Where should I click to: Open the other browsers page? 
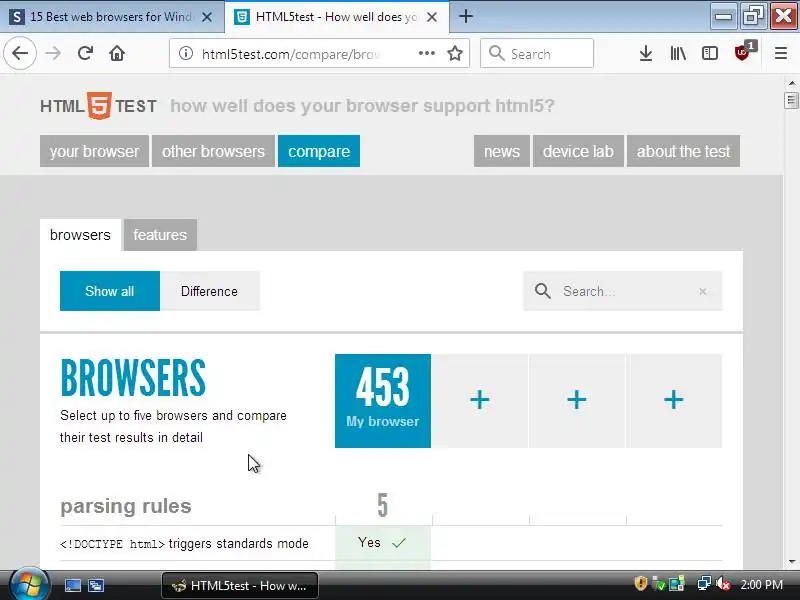click(x=213, y=151)
